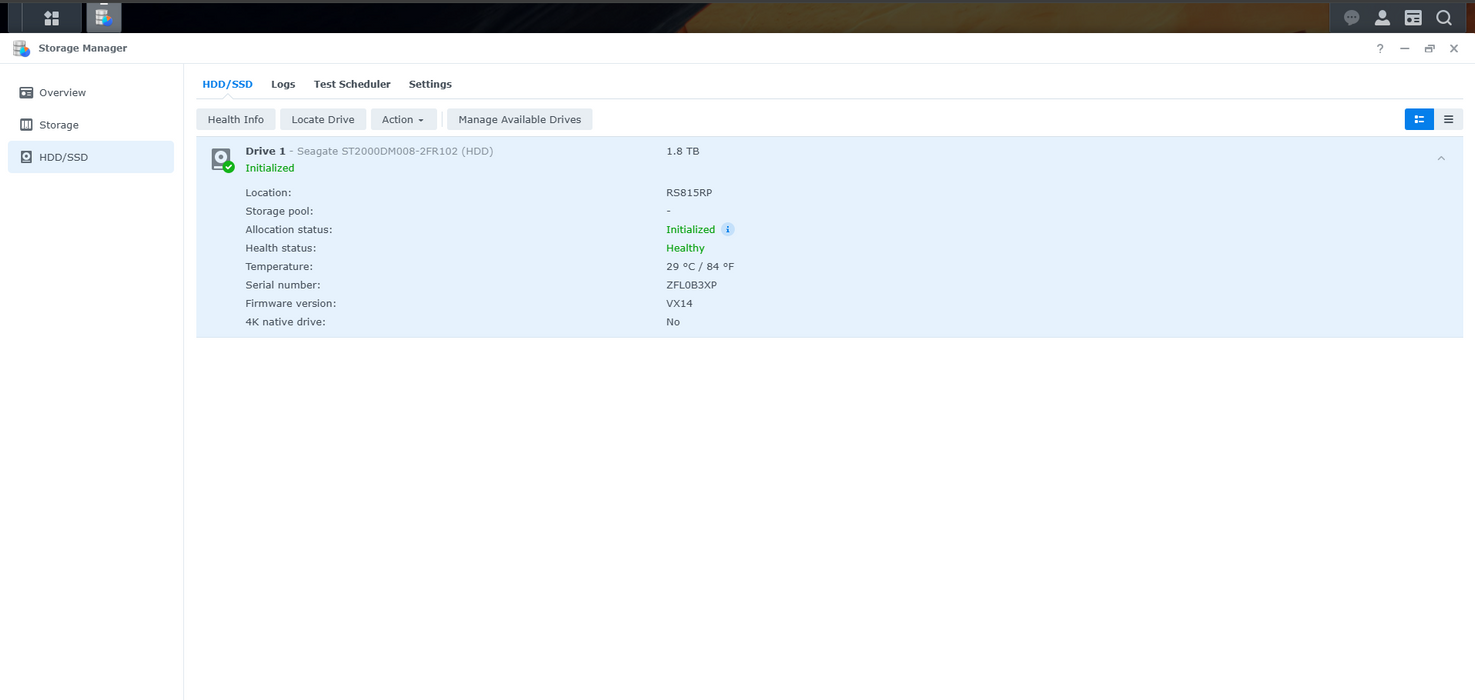Click the Healthy health status value

click(x=685, y=248)
